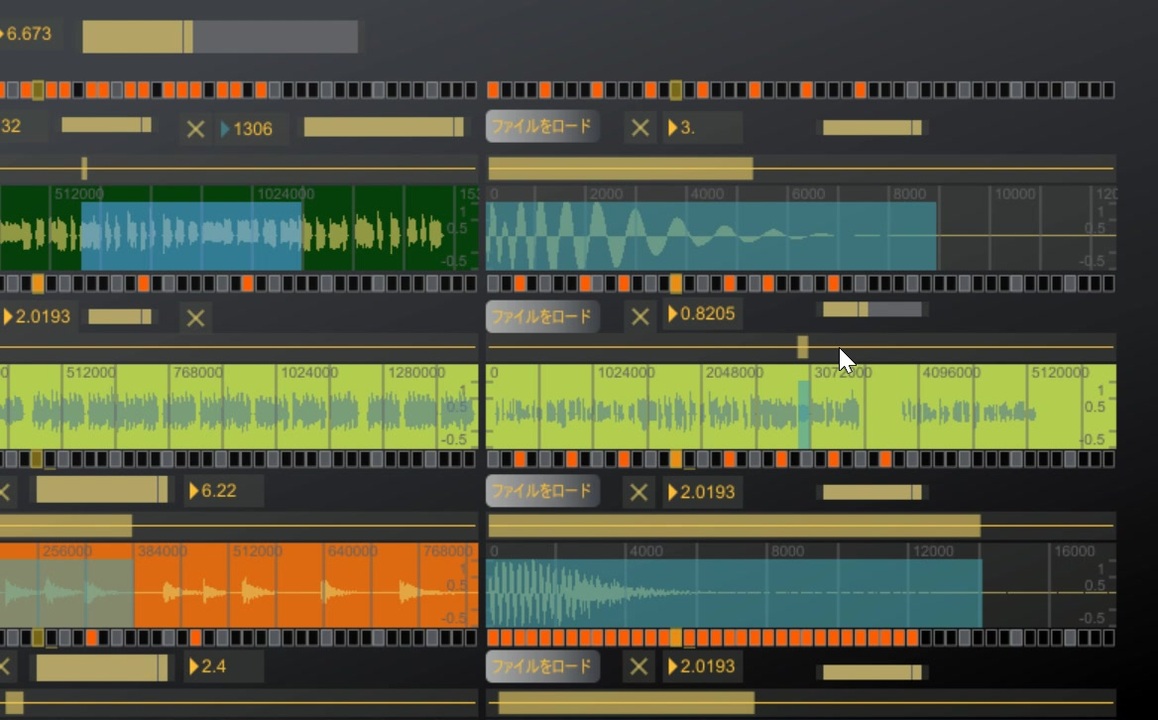
Task: Toggle the first orange step under the dark green waveform
Action: click(143, 284)
